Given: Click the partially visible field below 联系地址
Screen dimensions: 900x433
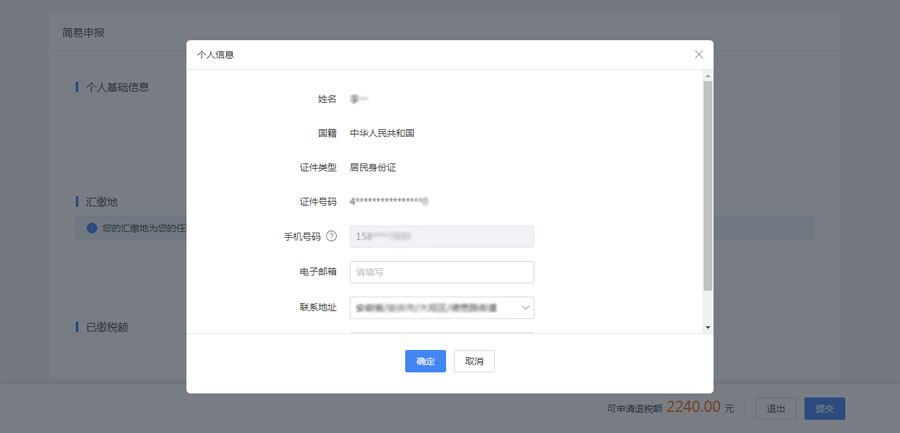Looking at the screenshot, I should pyautogui.click(x=441, y=331).
